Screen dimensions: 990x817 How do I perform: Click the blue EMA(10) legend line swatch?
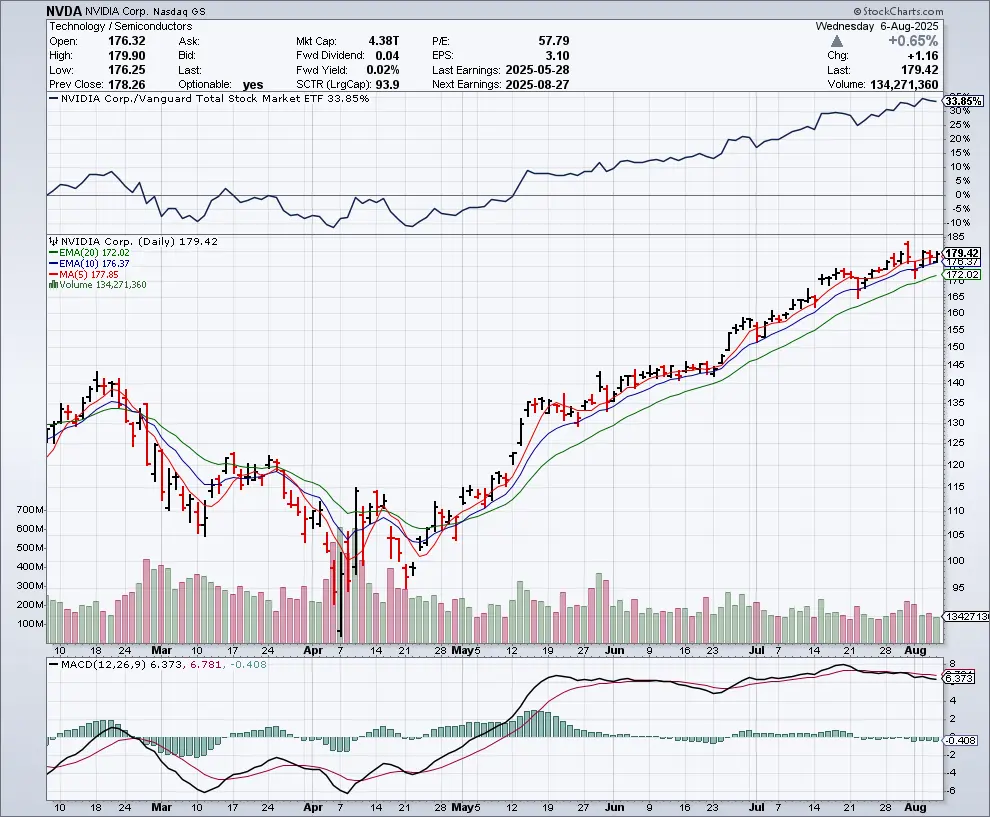pyautogui.click(x=54, y=263)
